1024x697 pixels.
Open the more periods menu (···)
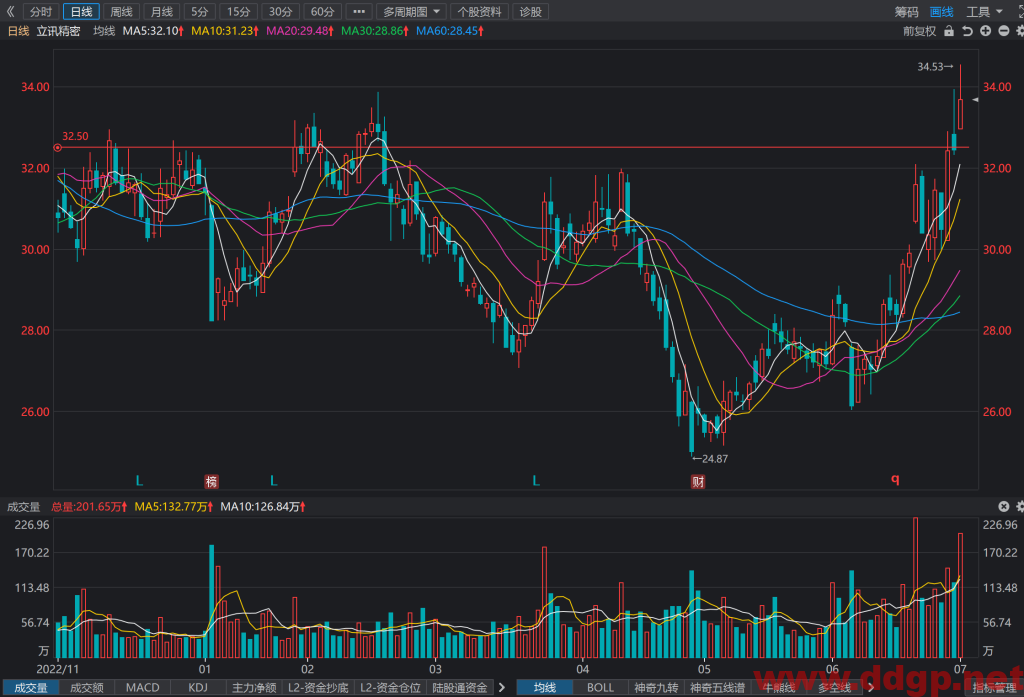[x=359, y=12]
